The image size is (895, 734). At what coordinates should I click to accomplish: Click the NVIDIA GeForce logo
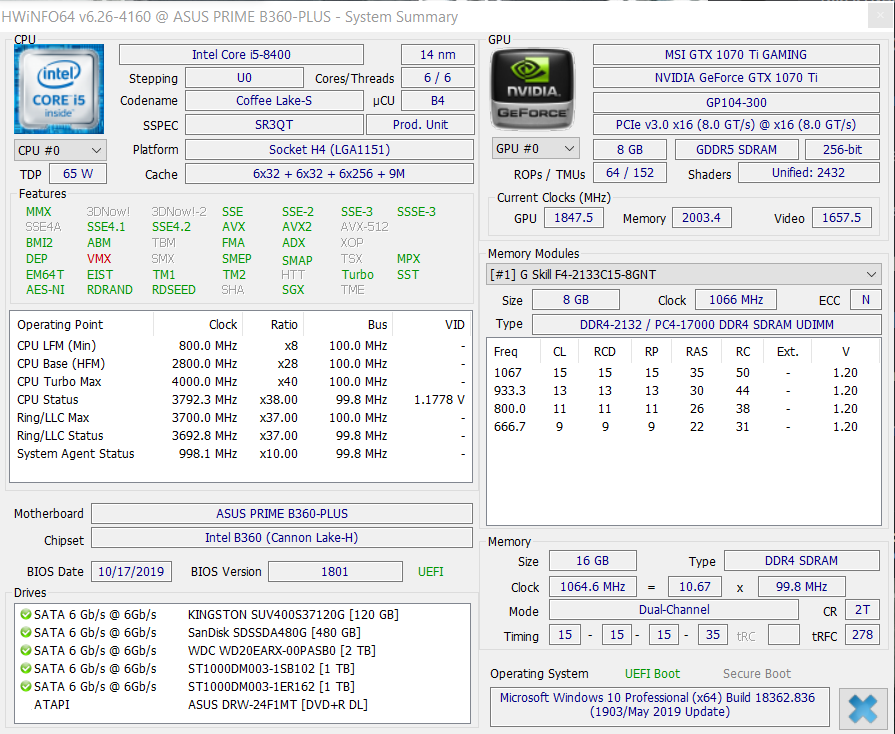(533, 89)
